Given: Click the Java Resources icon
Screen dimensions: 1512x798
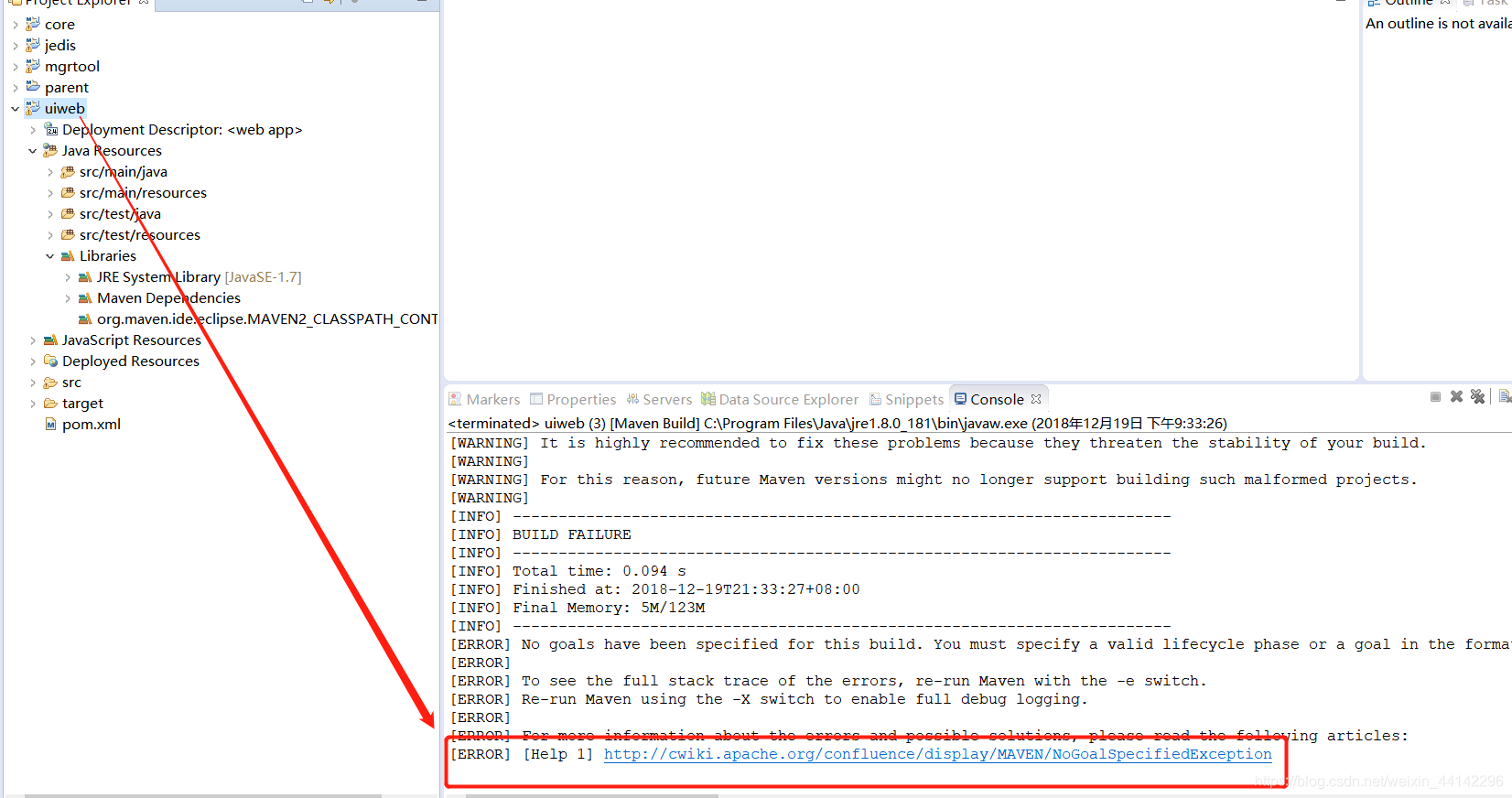Looking at the screenshot, I should 50,150.
